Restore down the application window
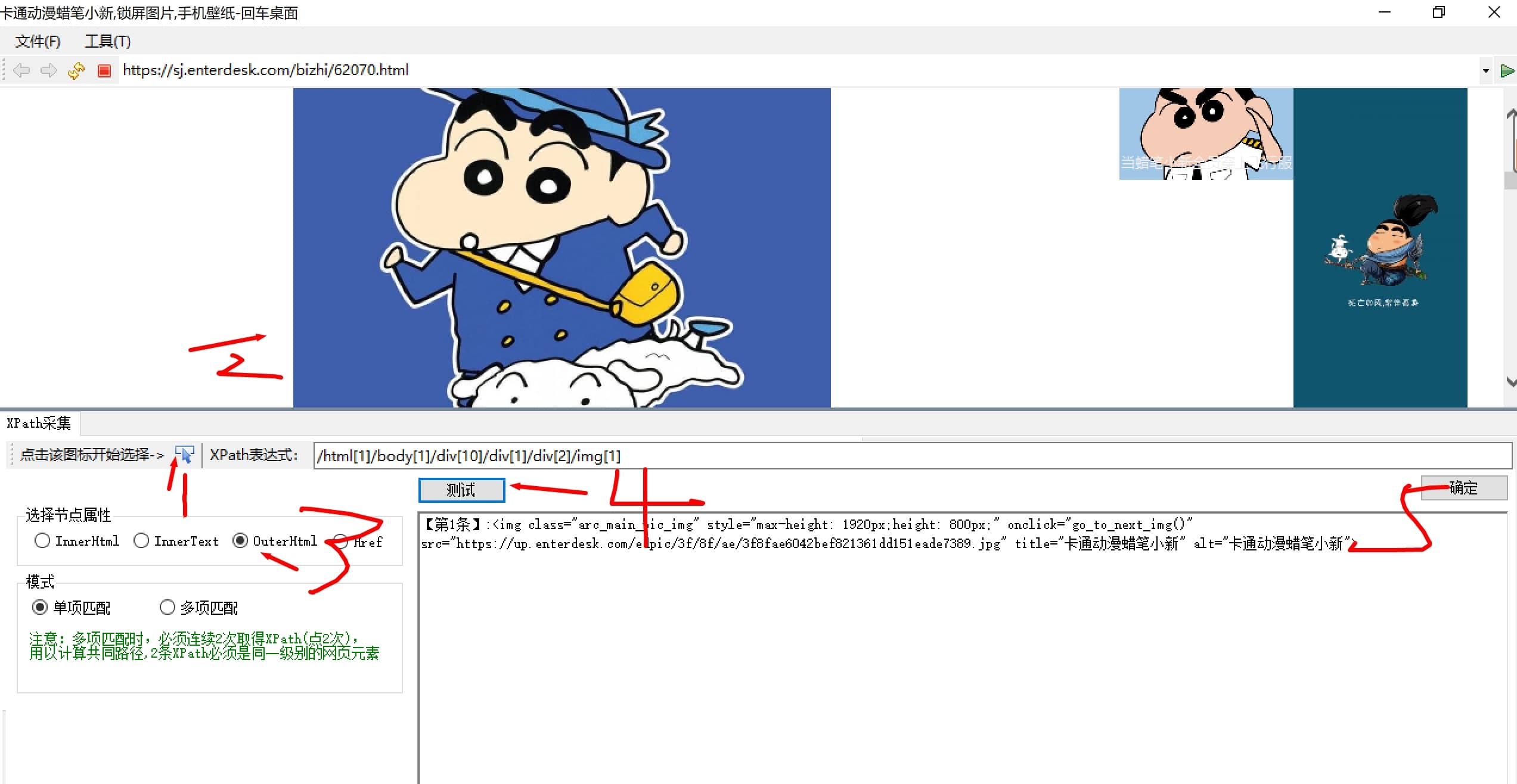Viewport: 1517px width, 784px height. pos(1438,13)
